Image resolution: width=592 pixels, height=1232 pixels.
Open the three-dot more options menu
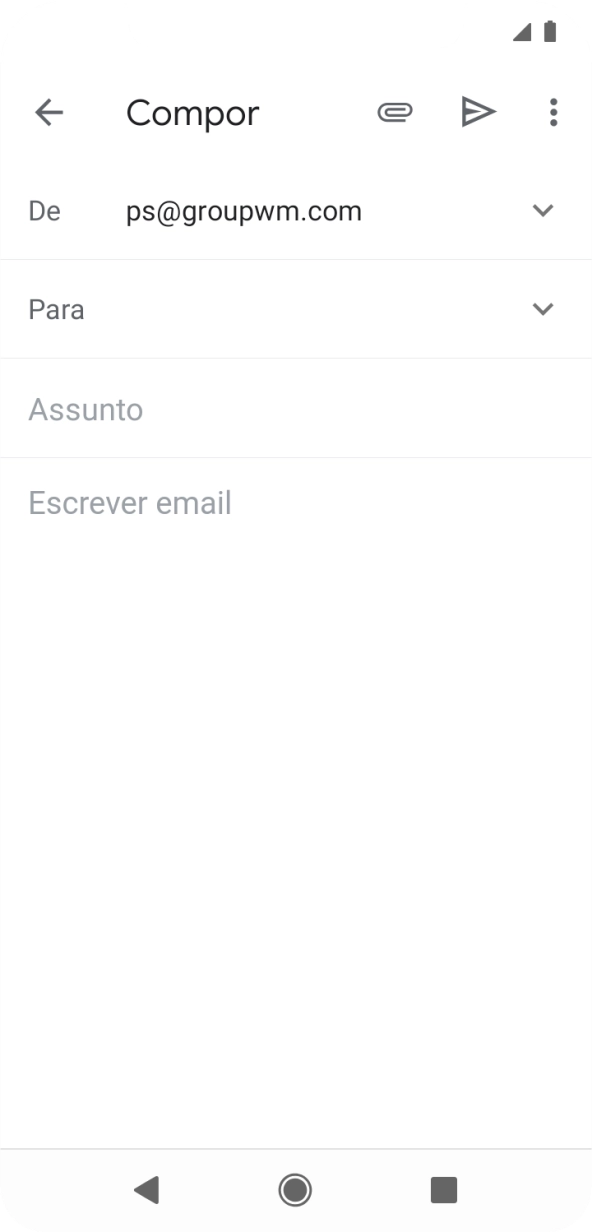click(553, 113)
